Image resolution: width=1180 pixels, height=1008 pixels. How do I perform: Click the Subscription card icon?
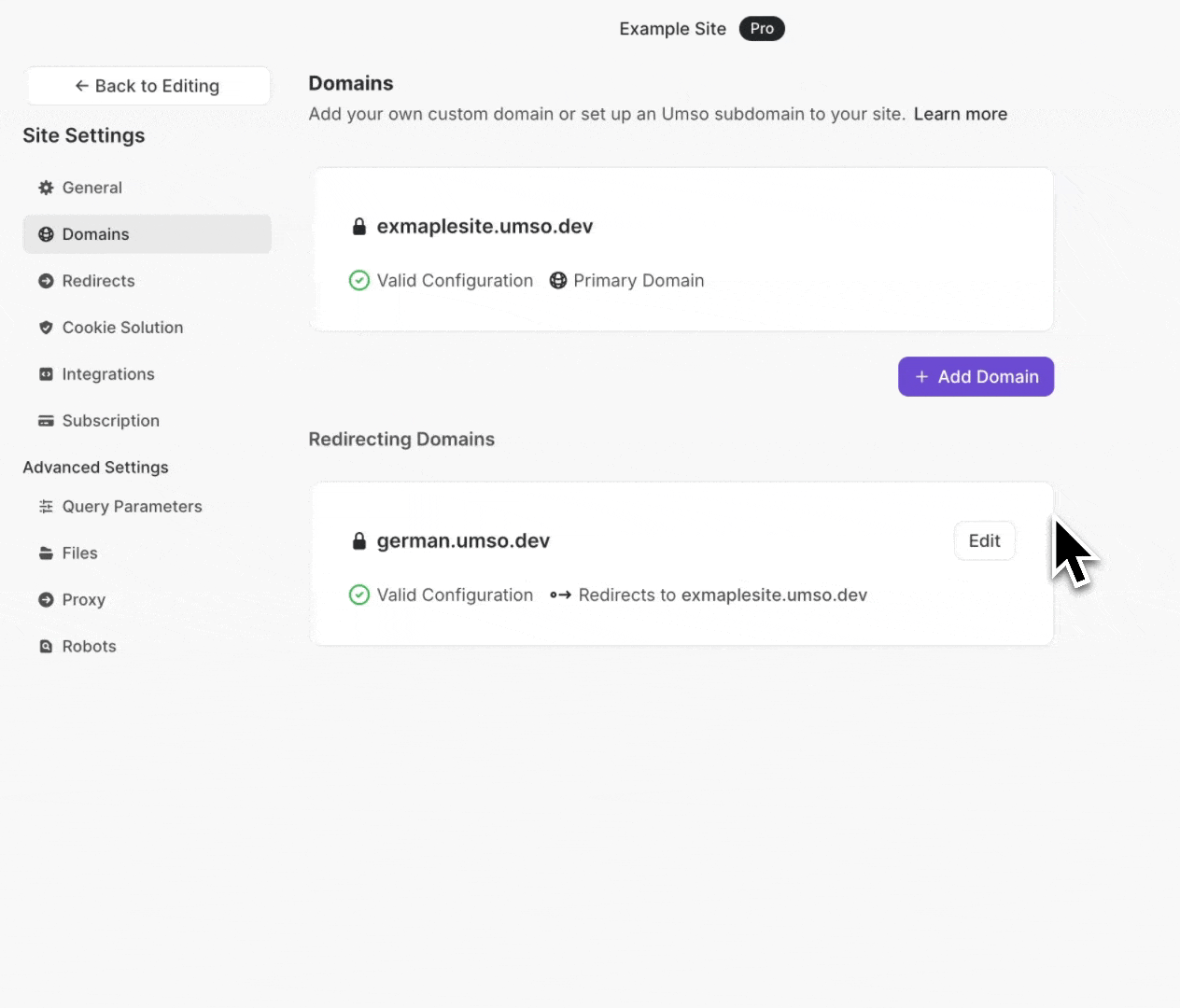click(46, 421)
